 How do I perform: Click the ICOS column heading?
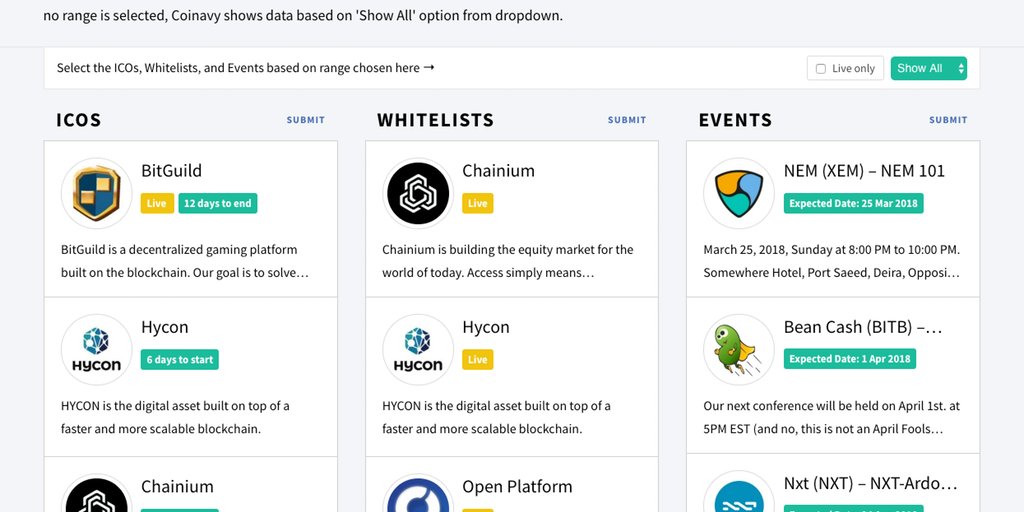(x=78, y=120)
